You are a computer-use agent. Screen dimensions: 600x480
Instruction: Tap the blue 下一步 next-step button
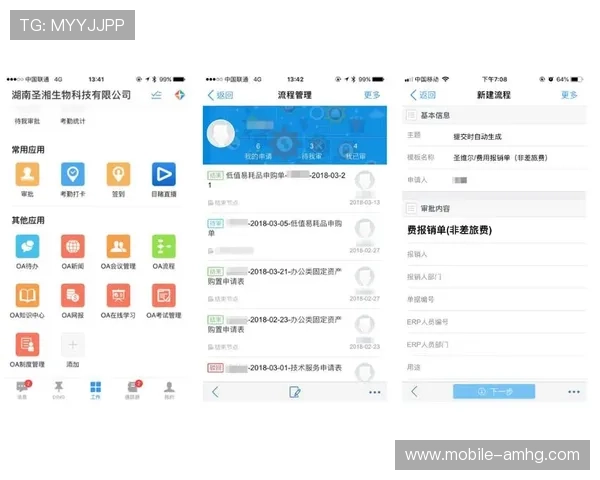pos(494,392)
